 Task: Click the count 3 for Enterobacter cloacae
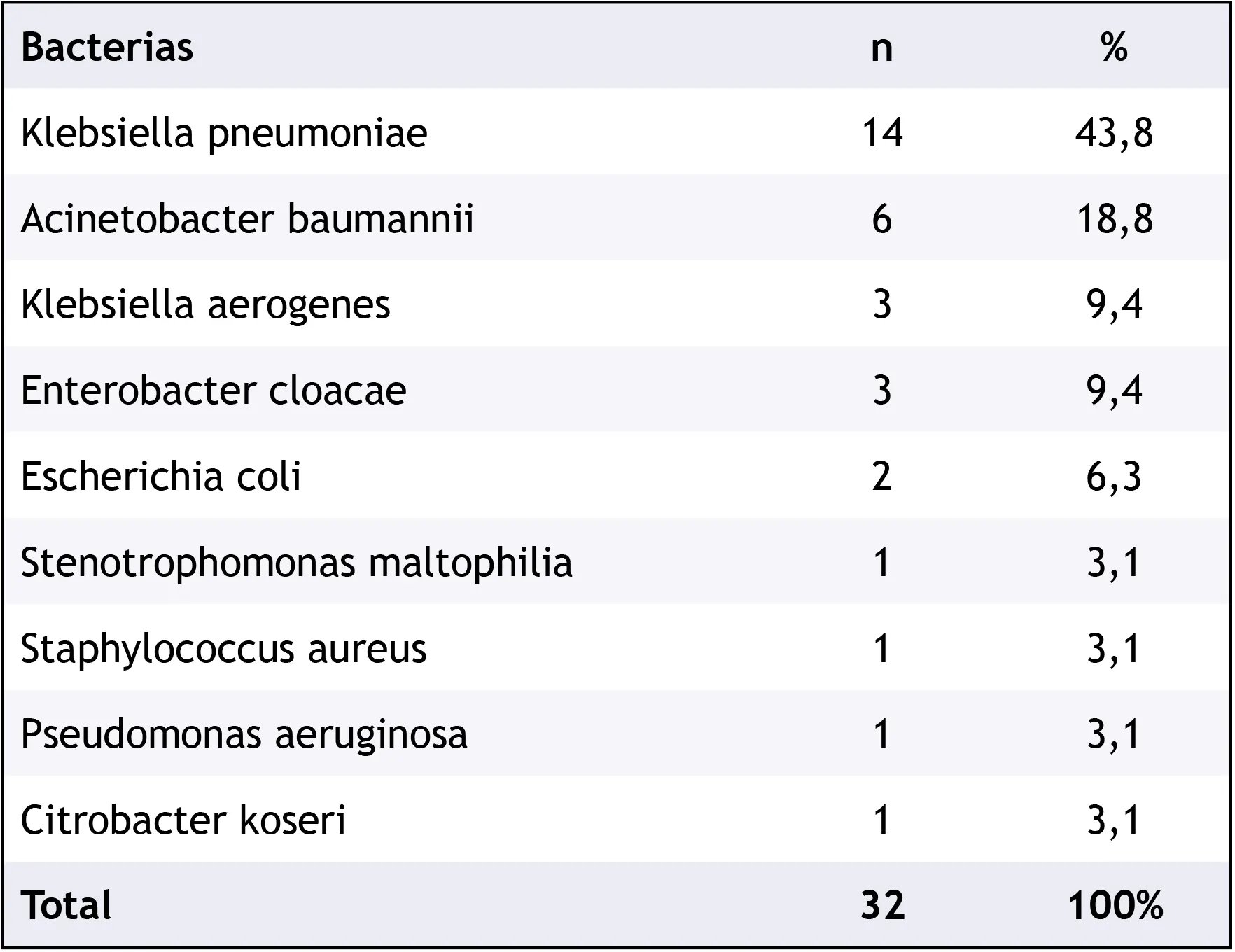pyautogui.click(x=882, y=390)
